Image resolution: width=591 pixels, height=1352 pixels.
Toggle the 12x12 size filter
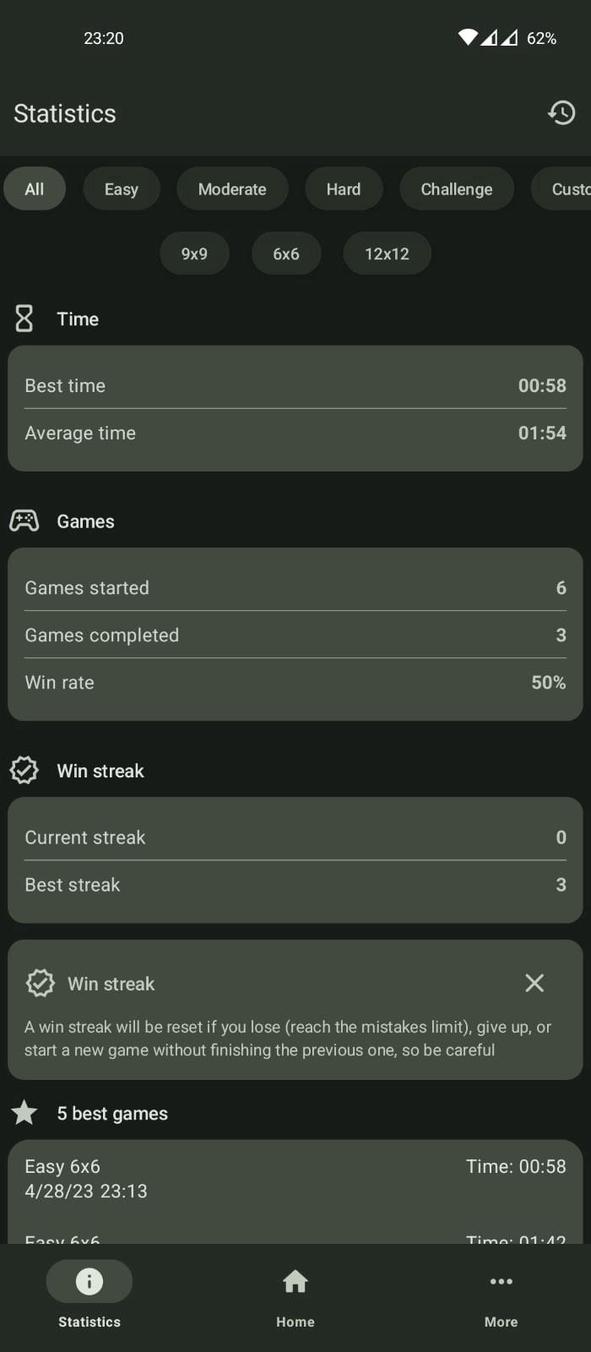[x=387, y=253]
